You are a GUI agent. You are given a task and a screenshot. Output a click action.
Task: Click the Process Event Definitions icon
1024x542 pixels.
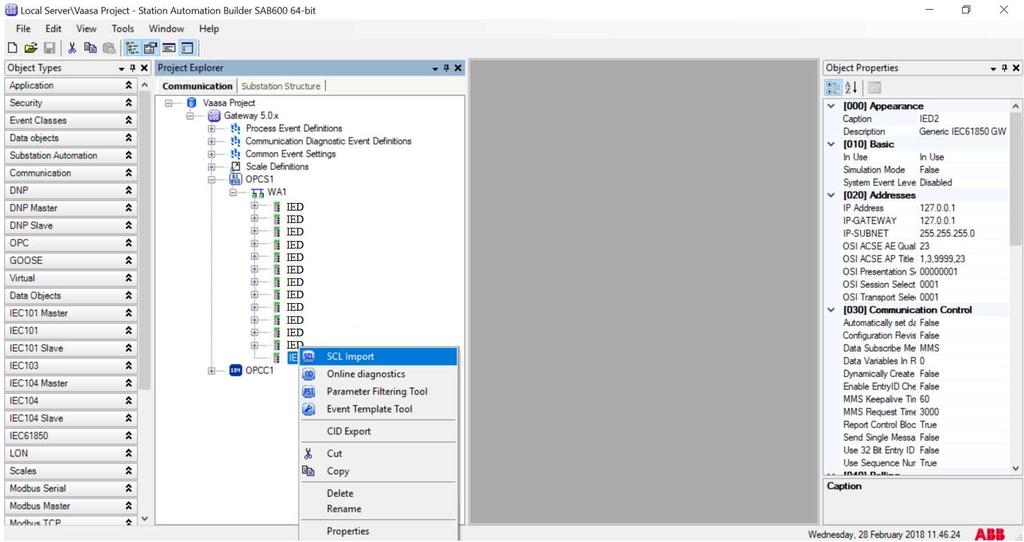pyautogui.click(x=236, y=128)
